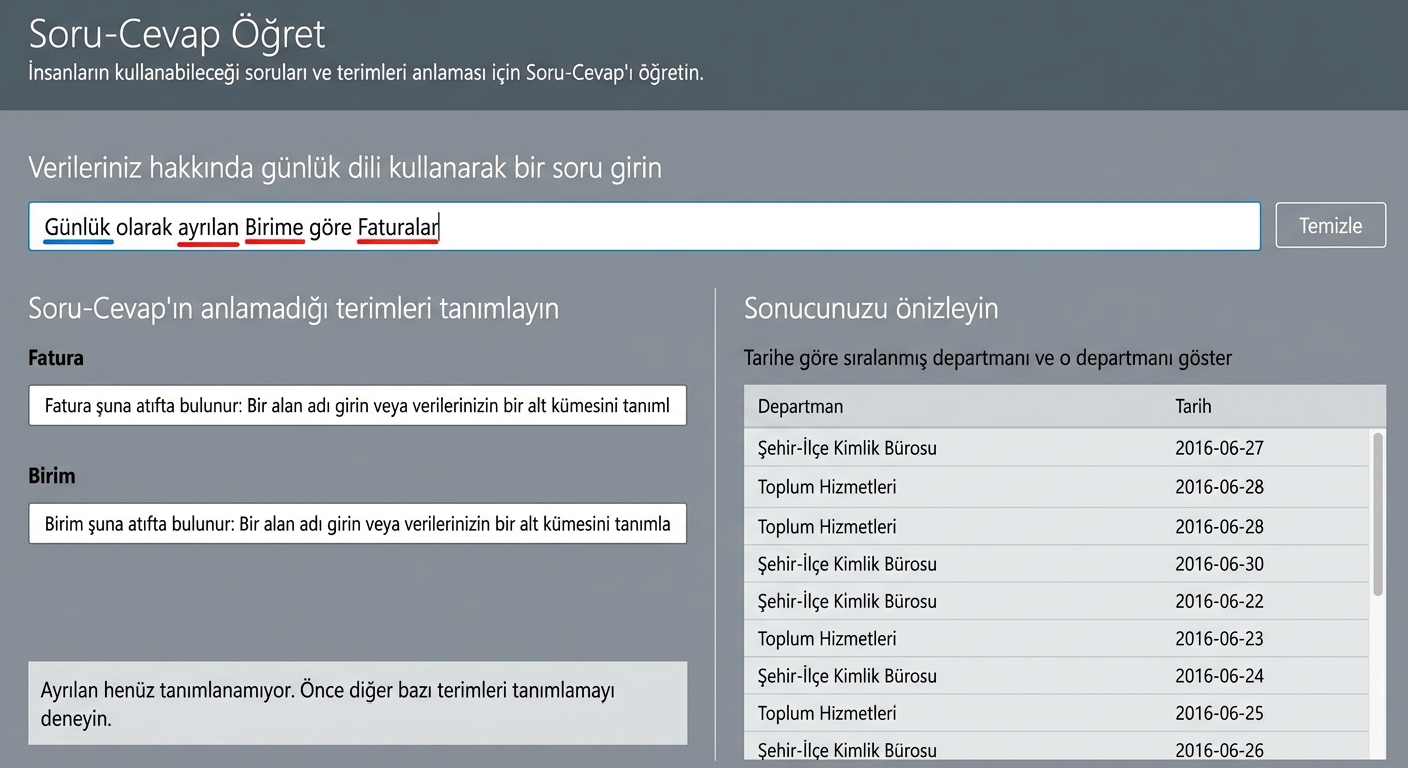Image resolution: width=1408 pixels, height=768 pixels.
Task: Select the red-underlined term "ayrılan"
Action: pyautogui.click(x=210, y=227)
